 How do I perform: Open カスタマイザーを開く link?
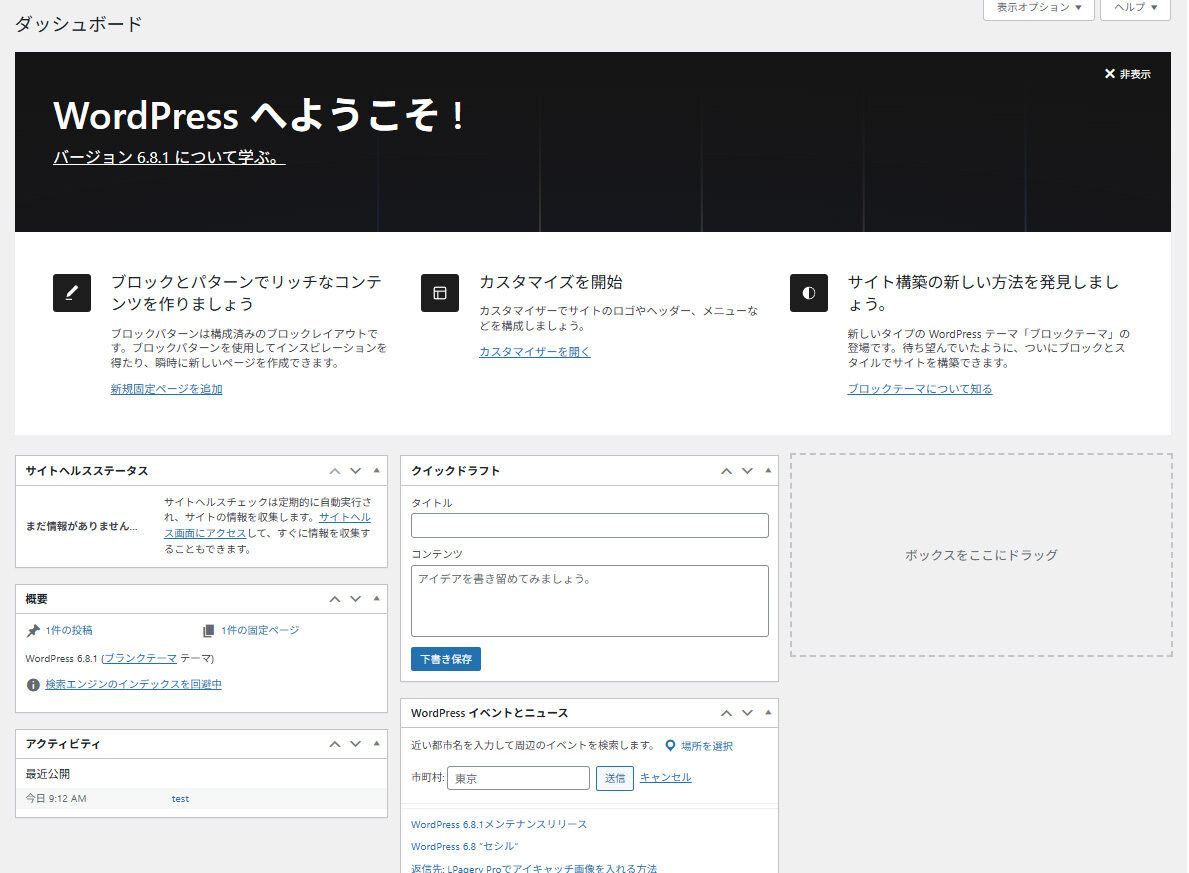click(x=535, y=352)
